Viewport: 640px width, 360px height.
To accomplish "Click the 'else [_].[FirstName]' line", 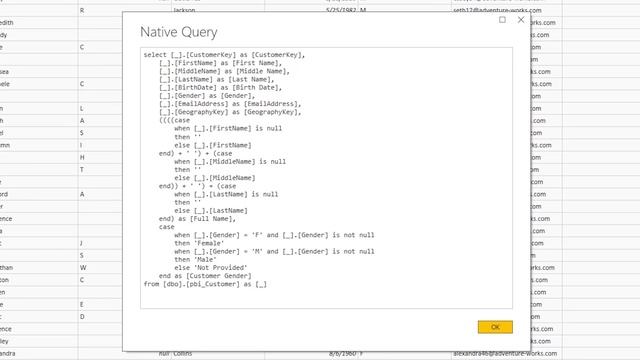I will coord(213,145).
